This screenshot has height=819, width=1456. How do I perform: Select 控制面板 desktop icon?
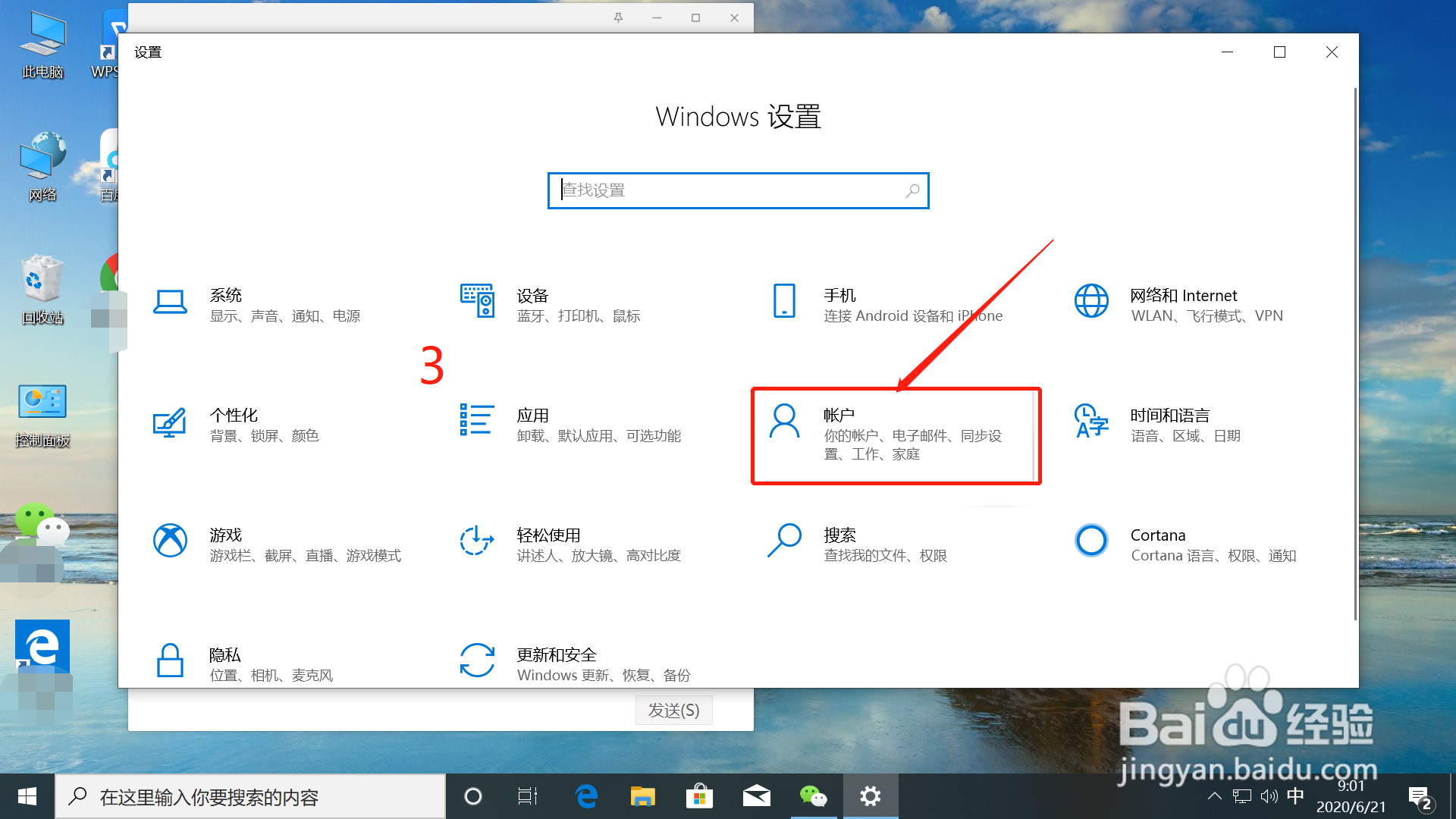pos(42,416)
